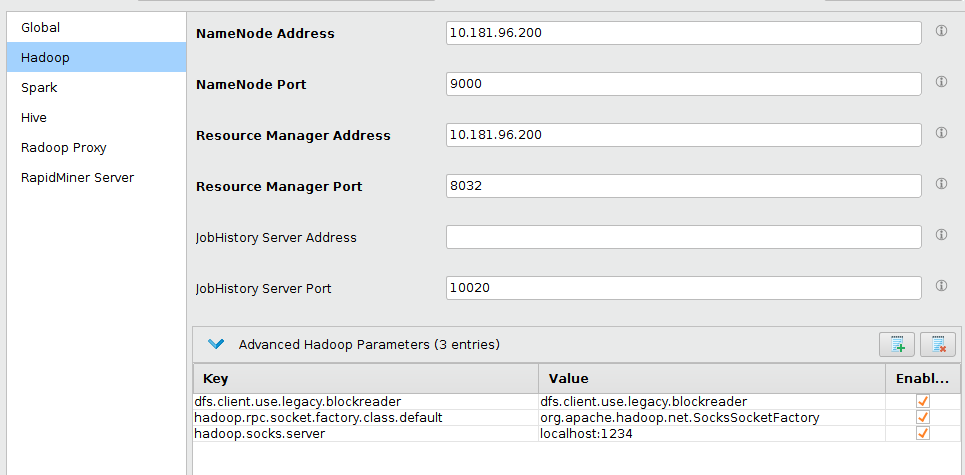Click the NameNode Port input field

[x=683, y=84]
